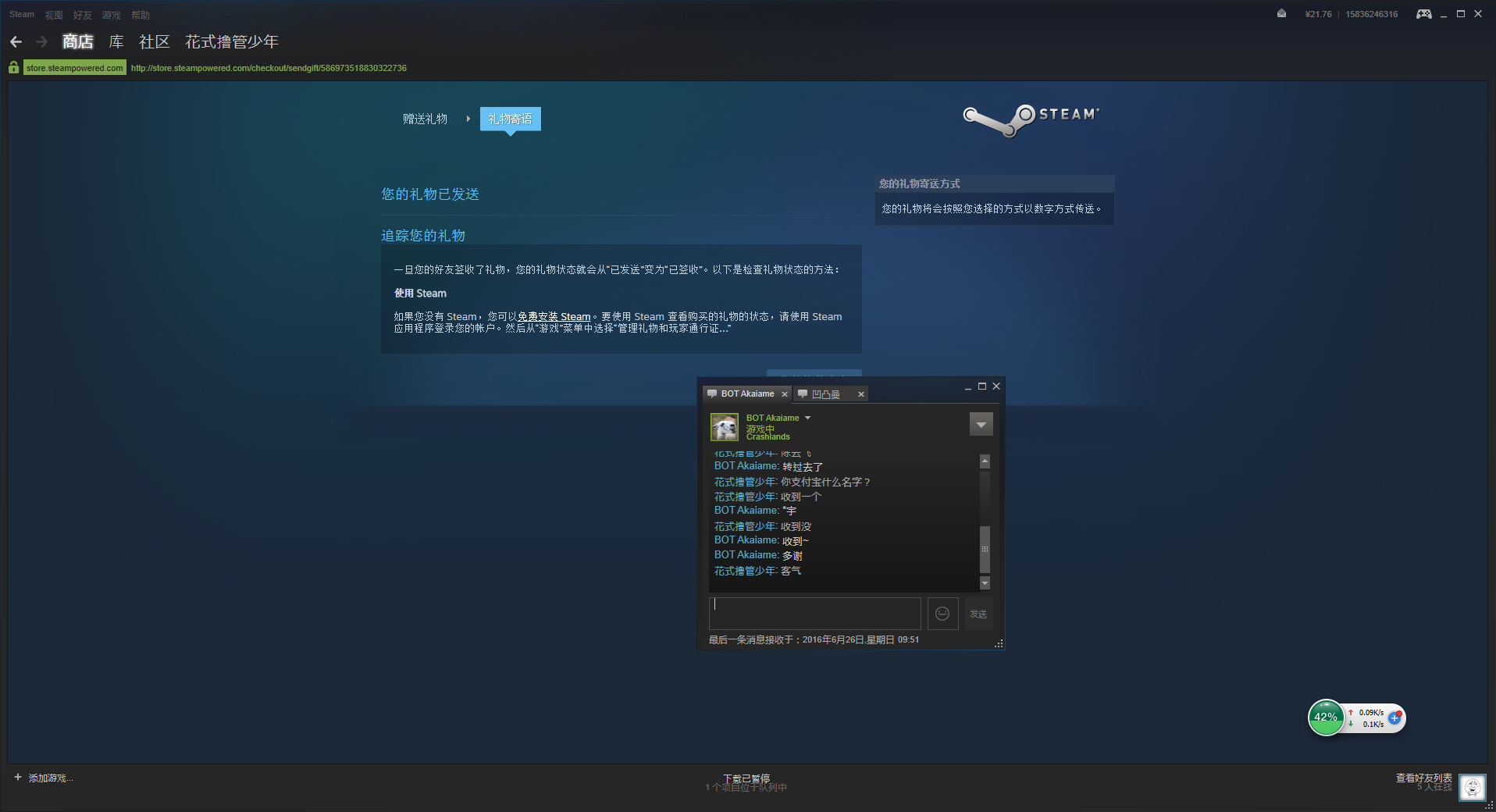Screen dimensions: 1496x812
Task: Click the 赠送礼物 checkout step
Action: [x=426, y=119]
